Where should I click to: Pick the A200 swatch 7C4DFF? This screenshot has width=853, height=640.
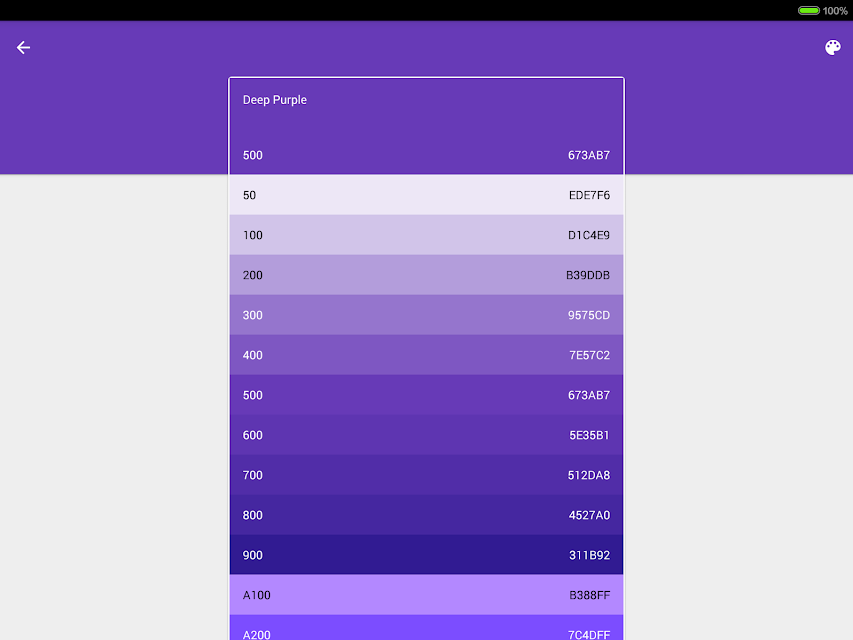(426, 627)
